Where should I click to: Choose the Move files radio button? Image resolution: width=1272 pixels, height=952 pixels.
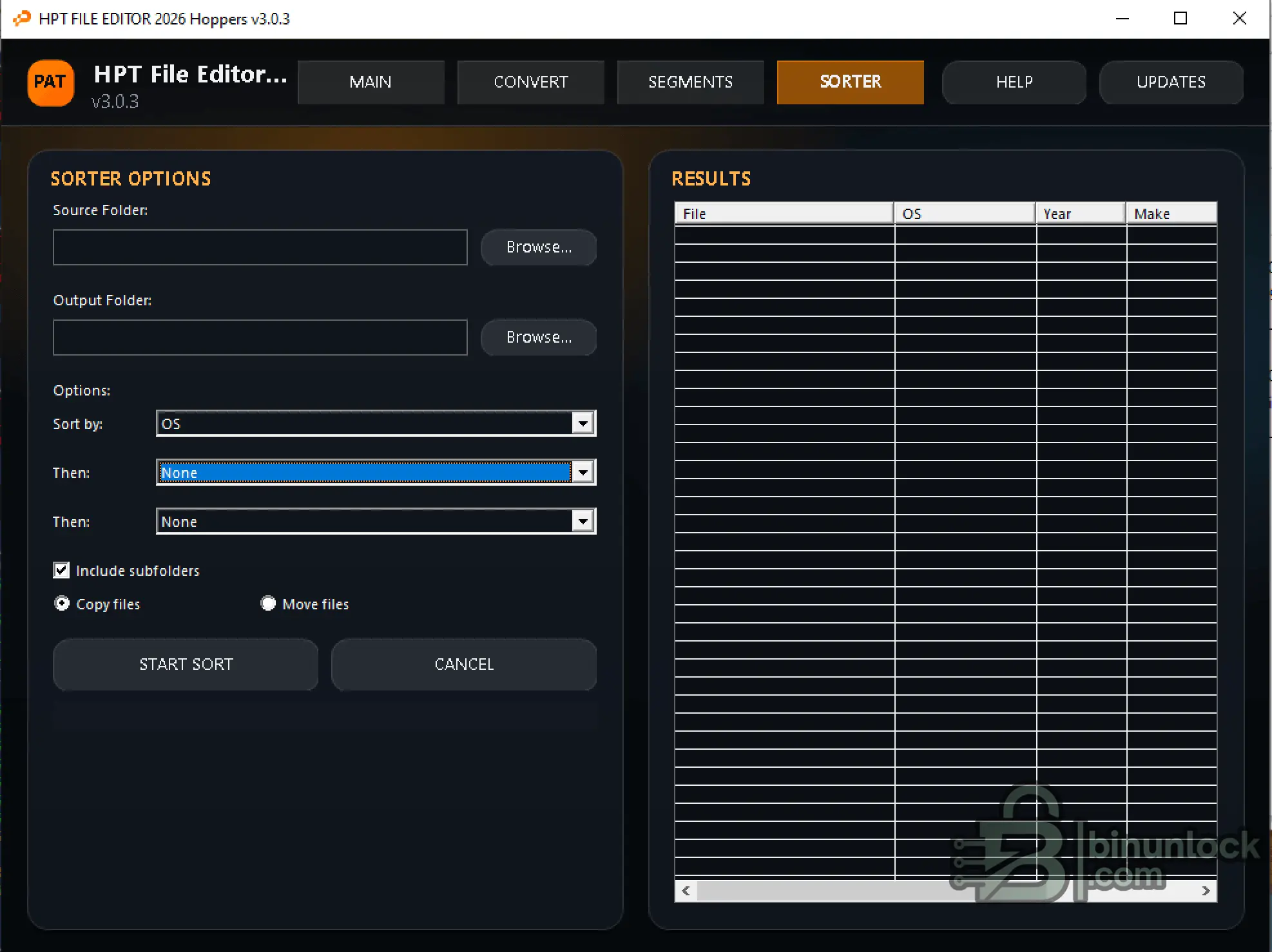pyautogui.click(x=268, y=604)
